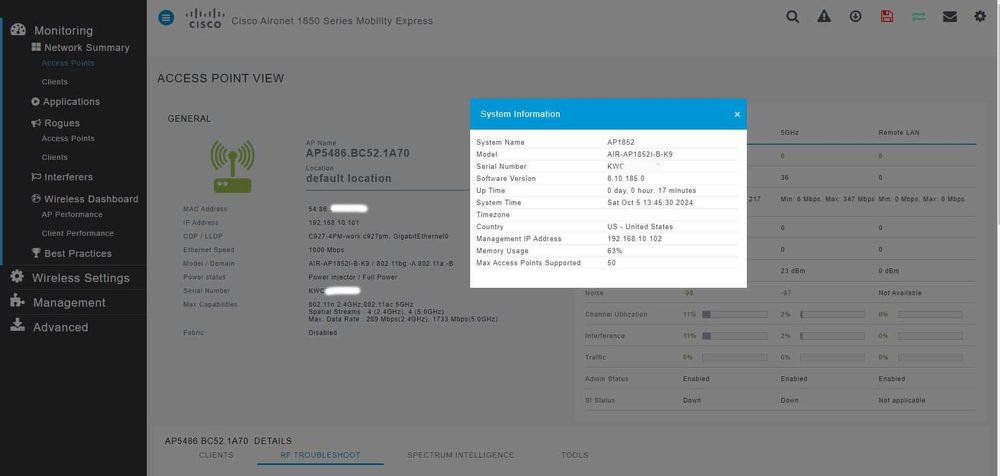Click the Wireless Settings gear icon
Viewport: 1000px width, 476px height.
click(x=17, y=277)
